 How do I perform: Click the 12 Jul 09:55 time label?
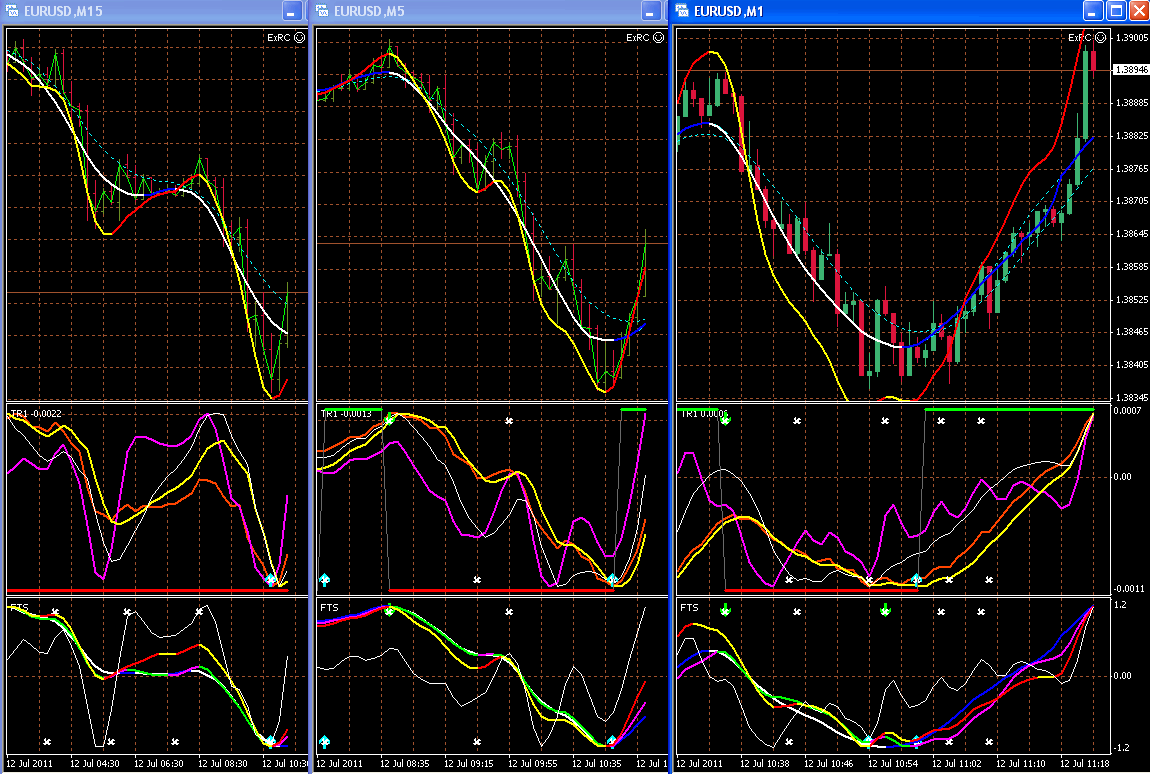click(532, 764)
